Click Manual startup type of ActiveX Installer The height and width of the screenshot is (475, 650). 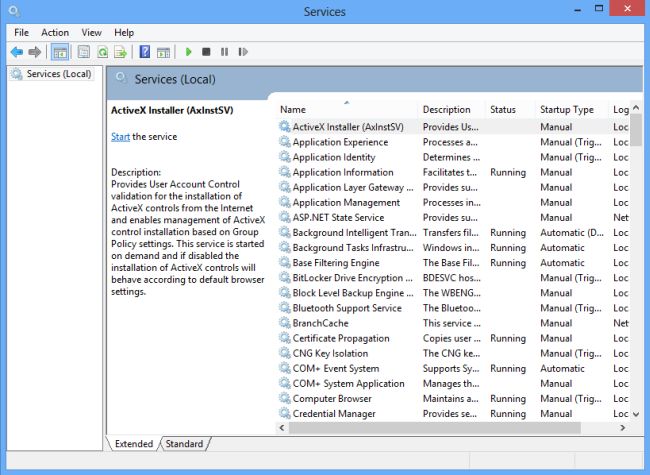556,127
